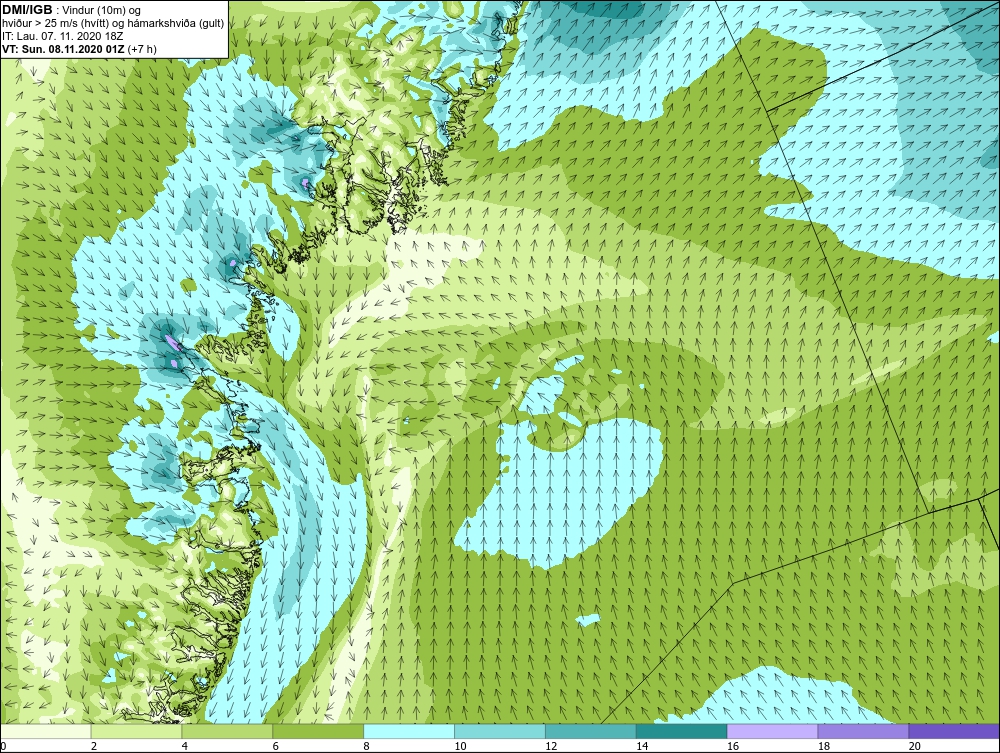1000x753 pixels.
Task: Click the legend scale label '16'
Action: pyautogui.click(x=733, y=746)
